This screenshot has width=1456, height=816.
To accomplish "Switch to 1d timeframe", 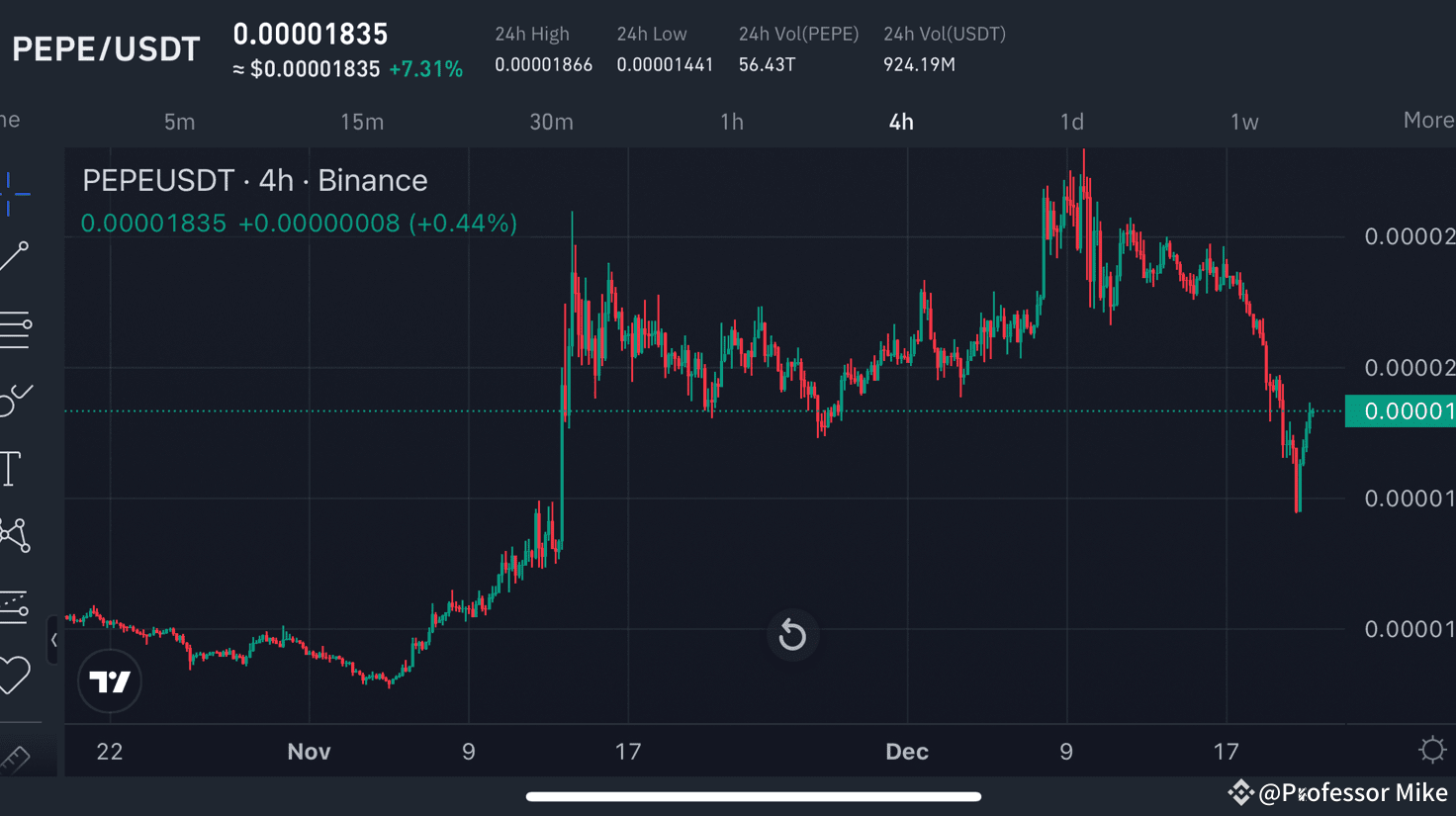I will coord(1072,122).
